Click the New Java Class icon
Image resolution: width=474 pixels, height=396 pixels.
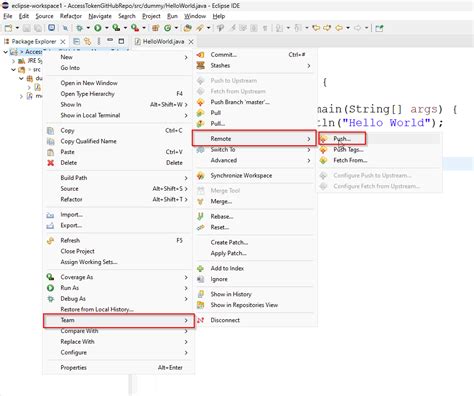pos(168,28)
